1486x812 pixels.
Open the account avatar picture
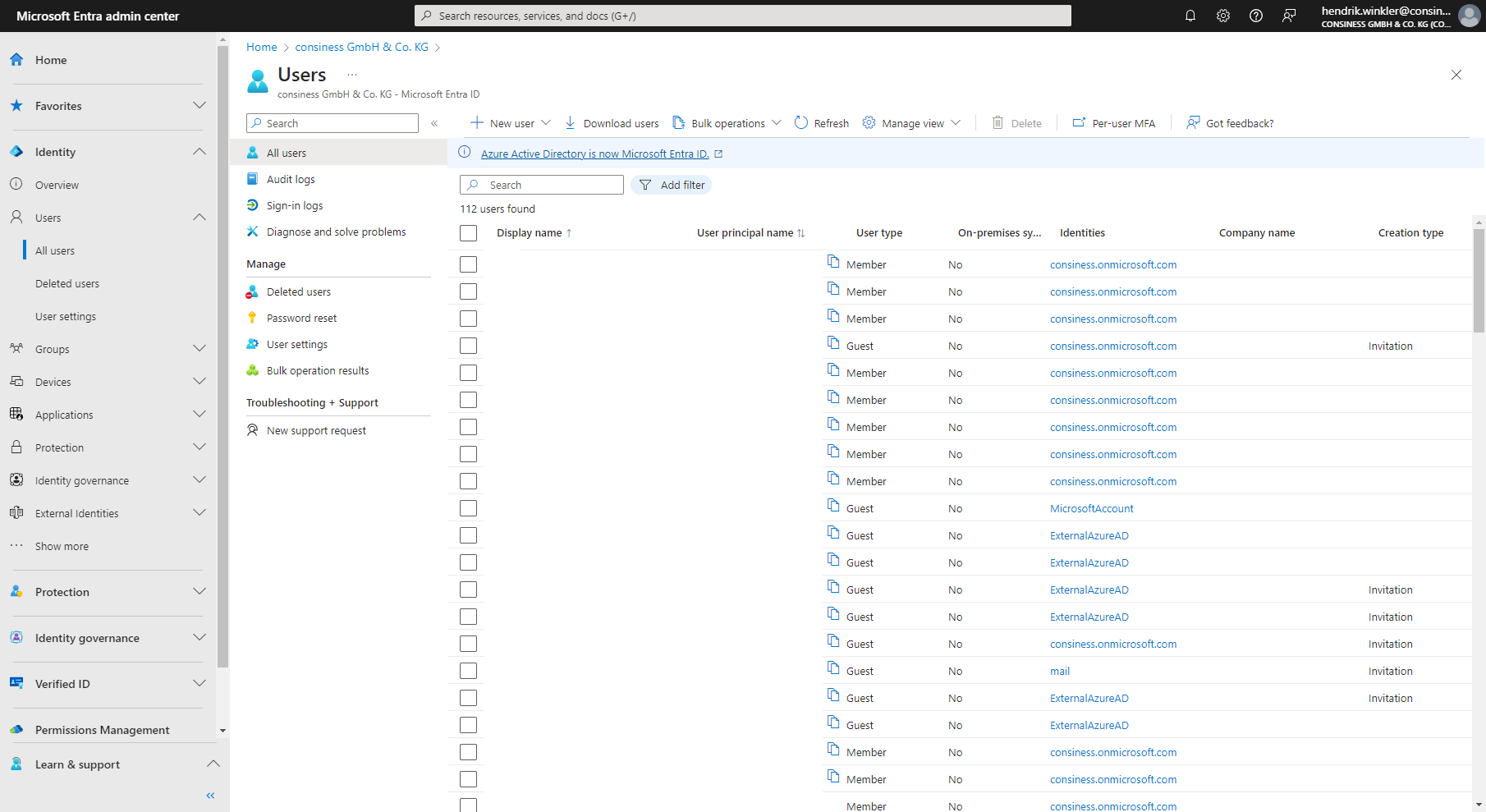(1470, 16)
